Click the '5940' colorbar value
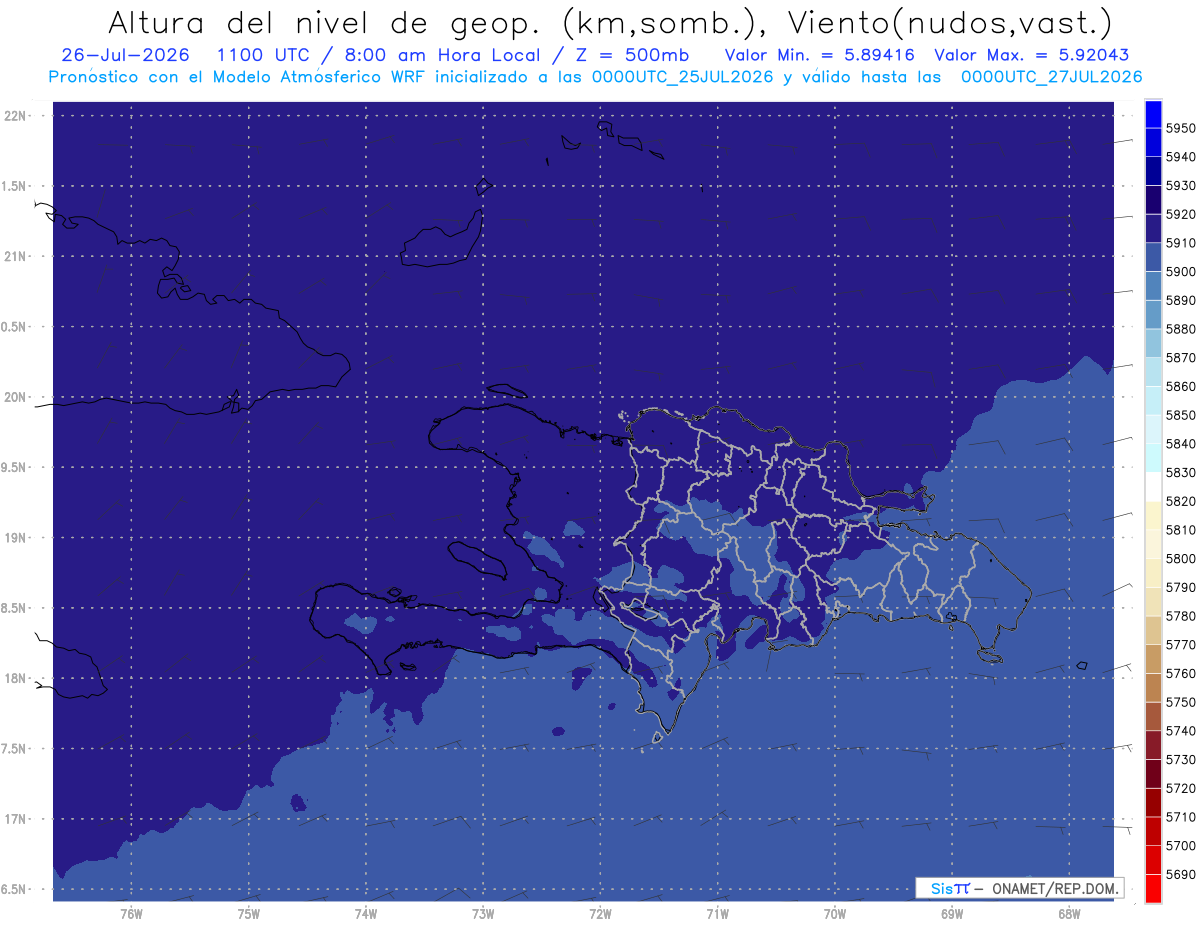 (x=1181, y=157)
